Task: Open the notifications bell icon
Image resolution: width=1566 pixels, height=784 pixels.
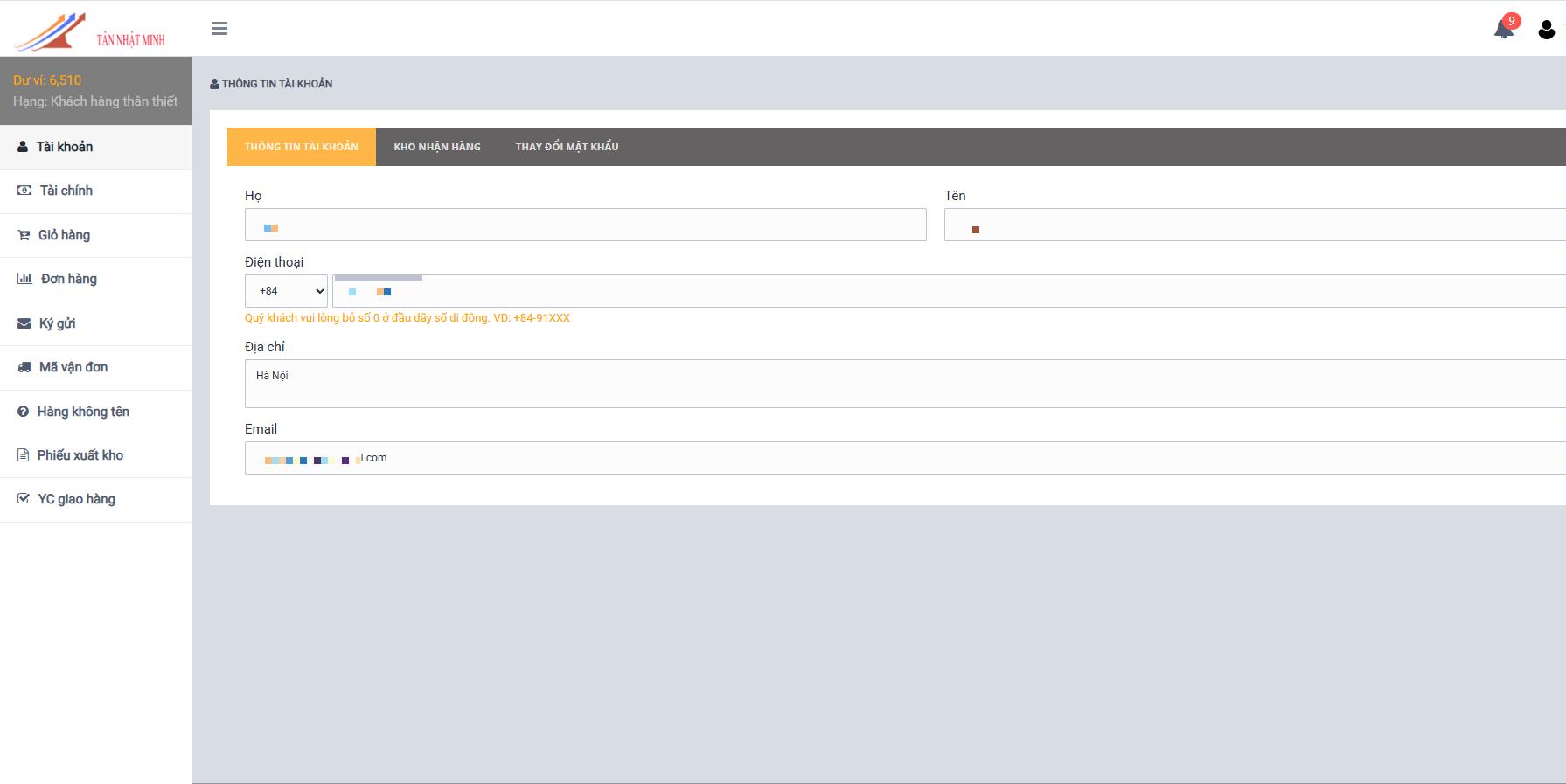Action: click(x=1503, y=29)
